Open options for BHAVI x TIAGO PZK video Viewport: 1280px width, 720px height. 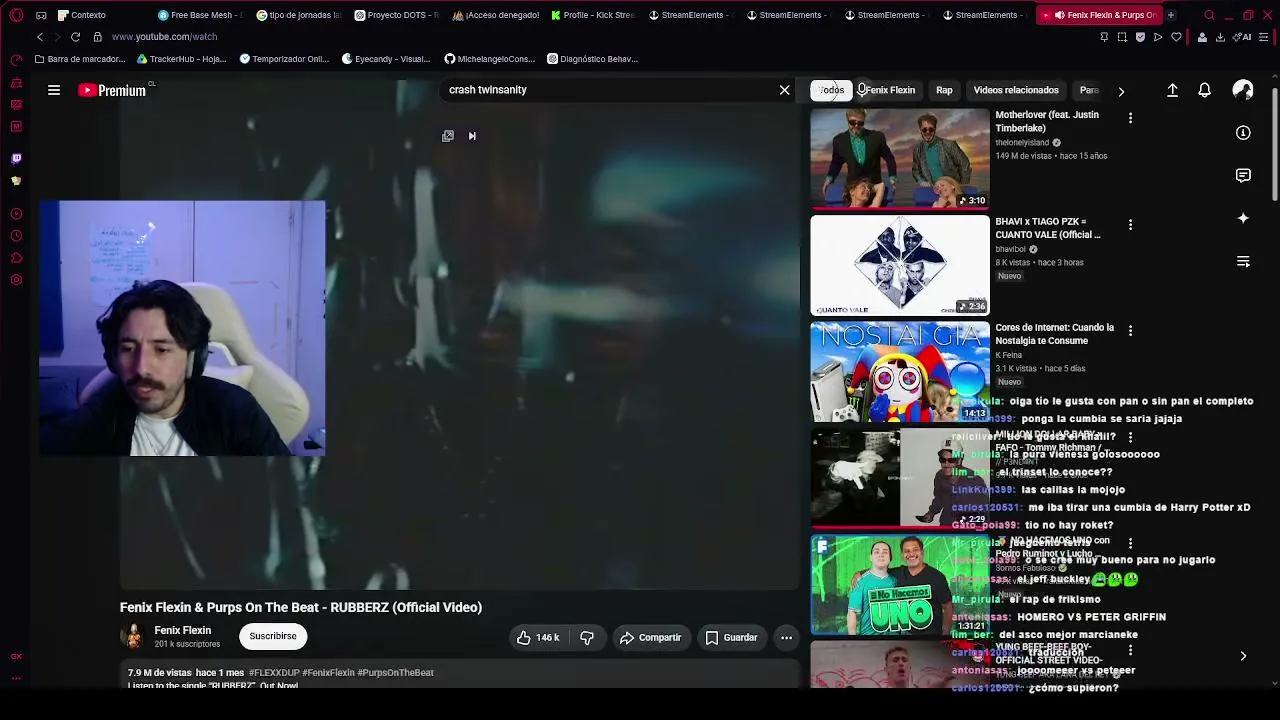click(1130, 225)
